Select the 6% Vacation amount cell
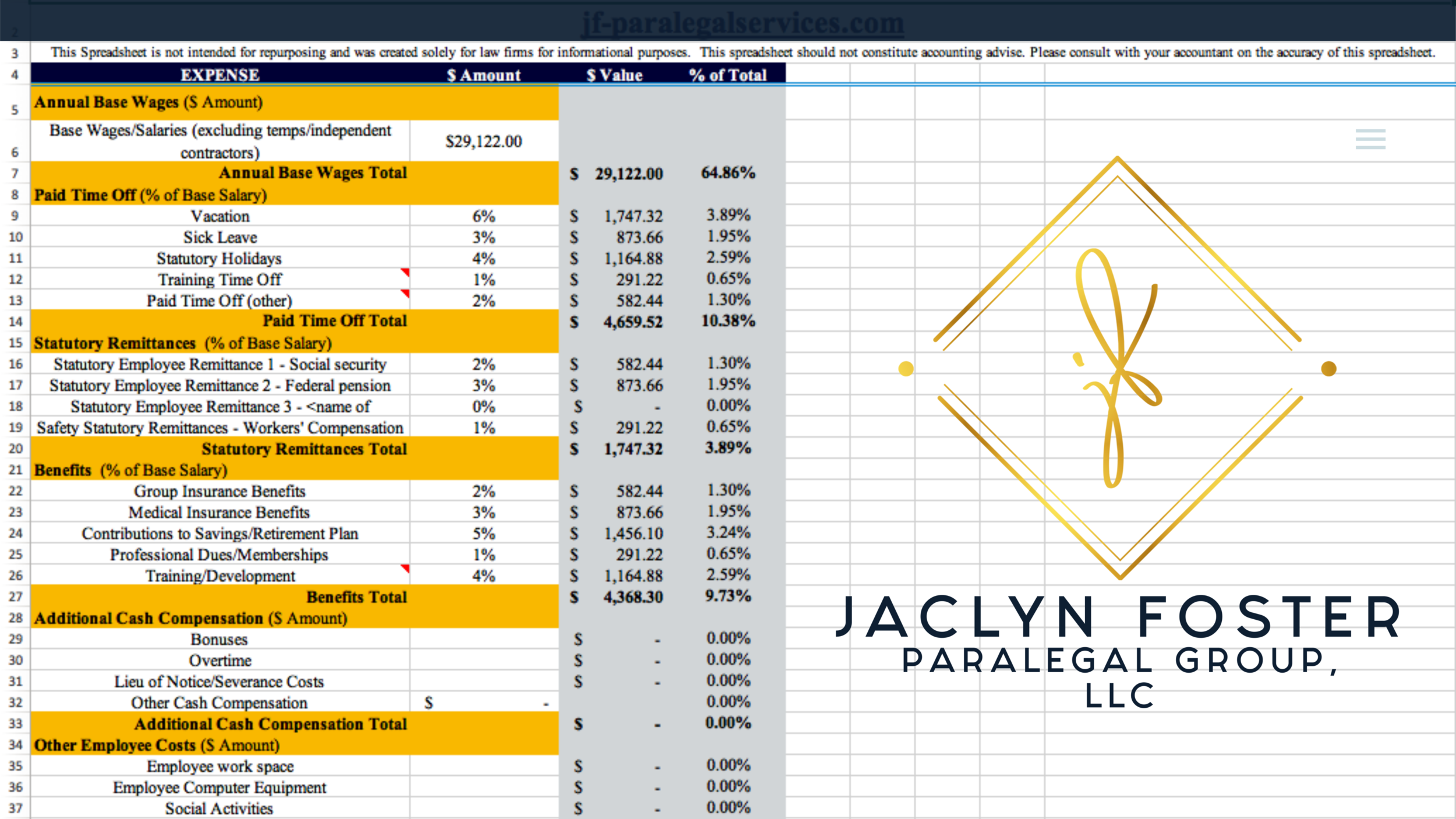This screenshot has width=1456, height=819. (484, 216)
